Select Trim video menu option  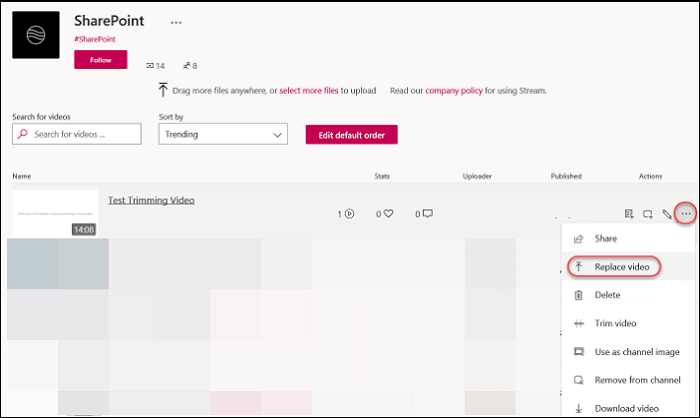point(628,323)
